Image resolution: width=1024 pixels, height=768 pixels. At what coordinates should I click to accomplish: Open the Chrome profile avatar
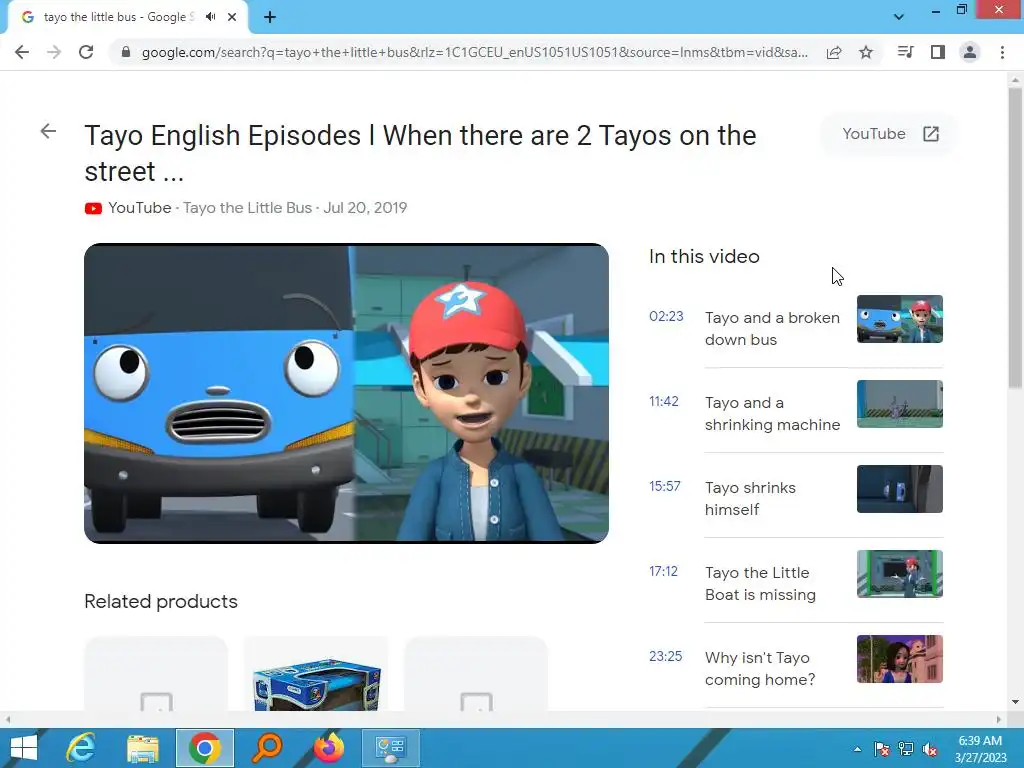coord(970,52)
